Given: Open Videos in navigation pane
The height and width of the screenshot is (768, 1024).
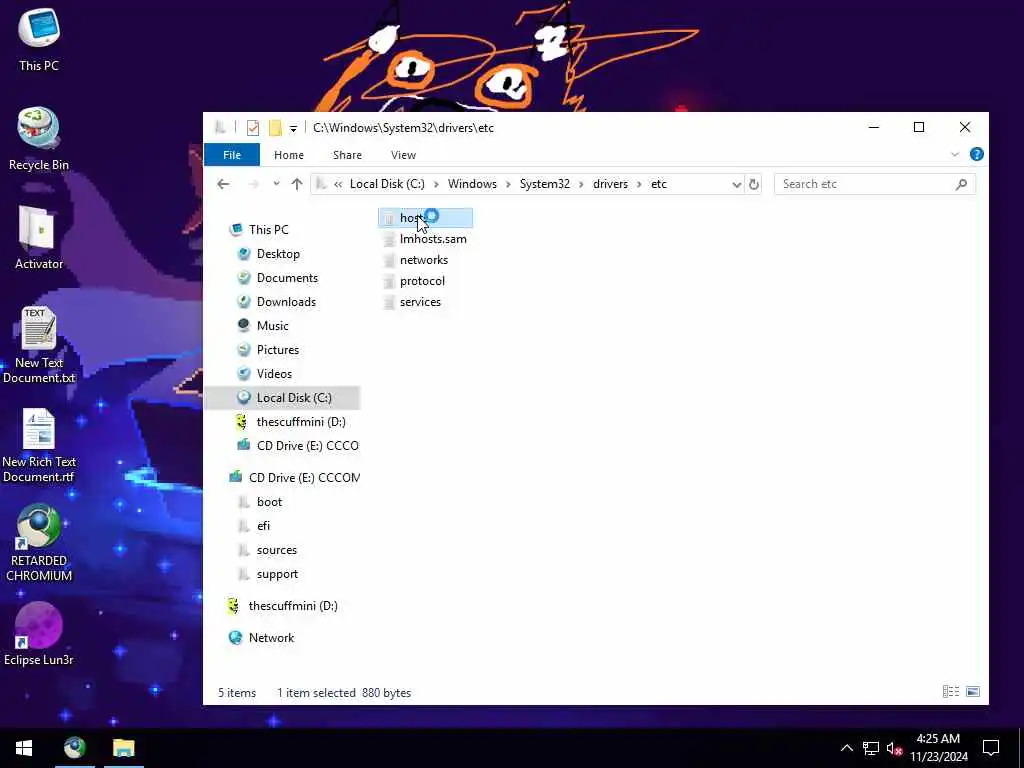Looking at the screenshot, I should pos(264,374).
